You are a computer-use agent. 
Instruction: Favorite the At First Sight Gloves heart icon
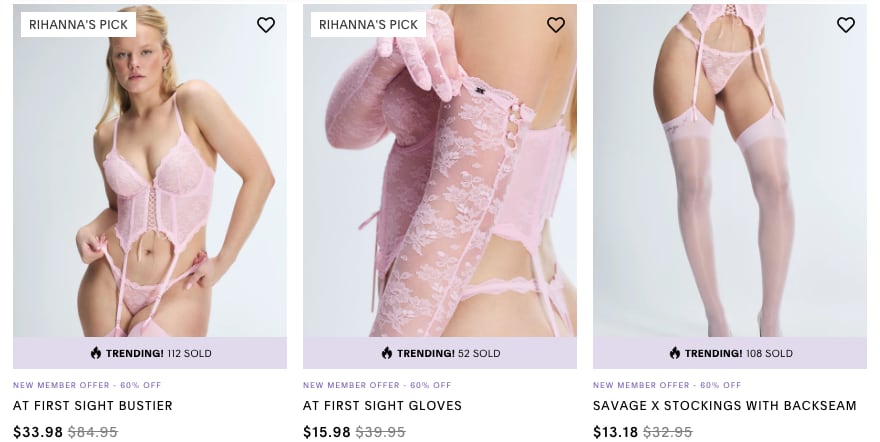tap(556, 25)
